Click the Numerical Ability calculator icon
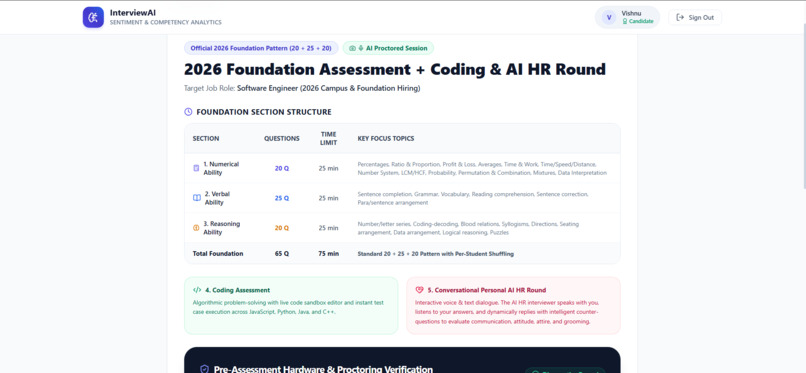 pyautogui.click(x=196, y=168)
